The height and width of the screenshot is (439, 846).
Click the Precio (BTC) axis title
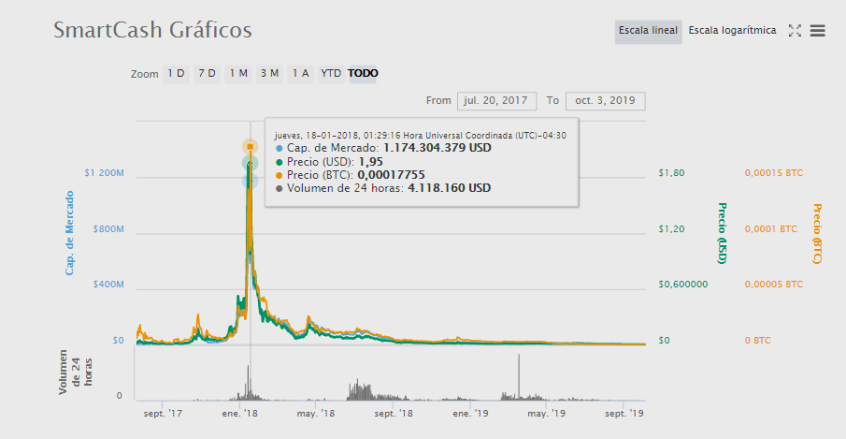(817, 234)
